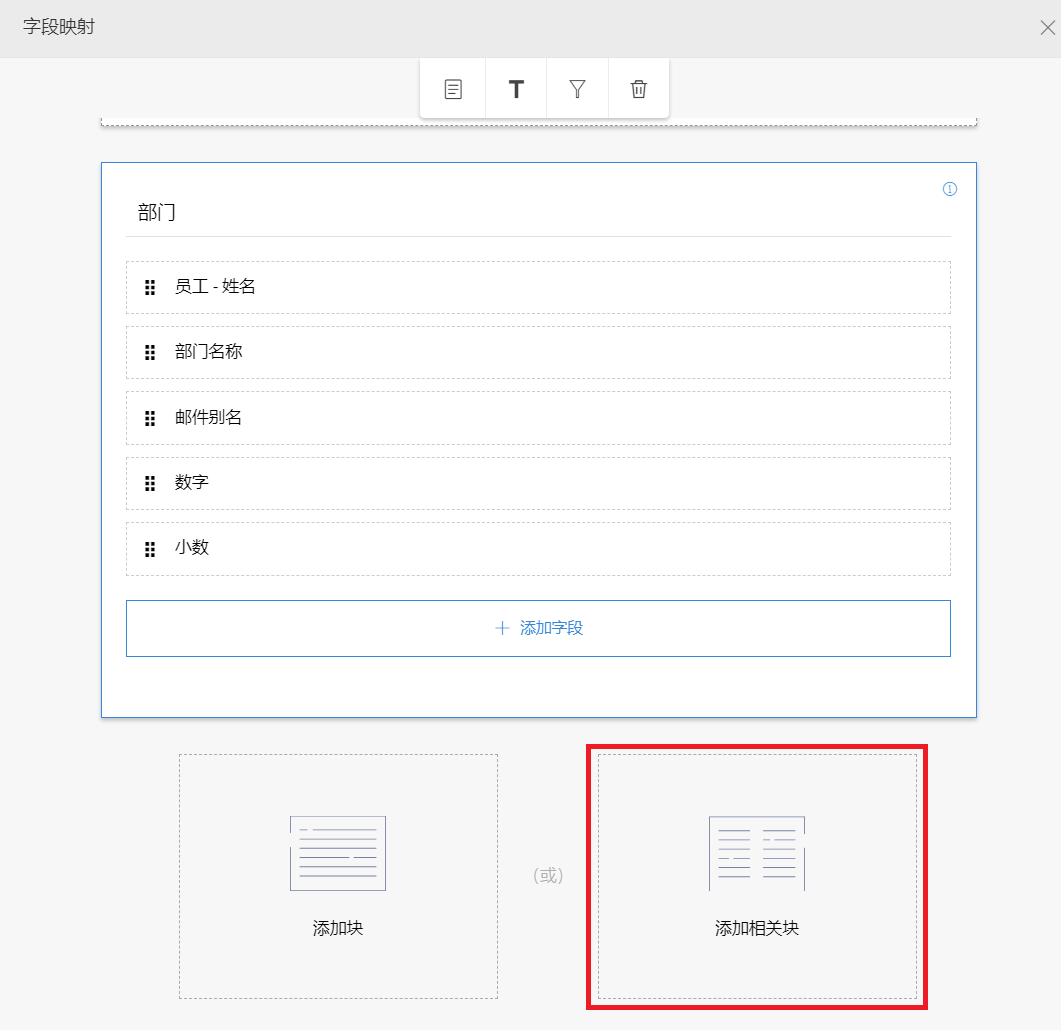Image resolution: width=1061 pixels, height=1031 pixels.
Task: Click the 部门 block title
Action: tap(157, 213)
